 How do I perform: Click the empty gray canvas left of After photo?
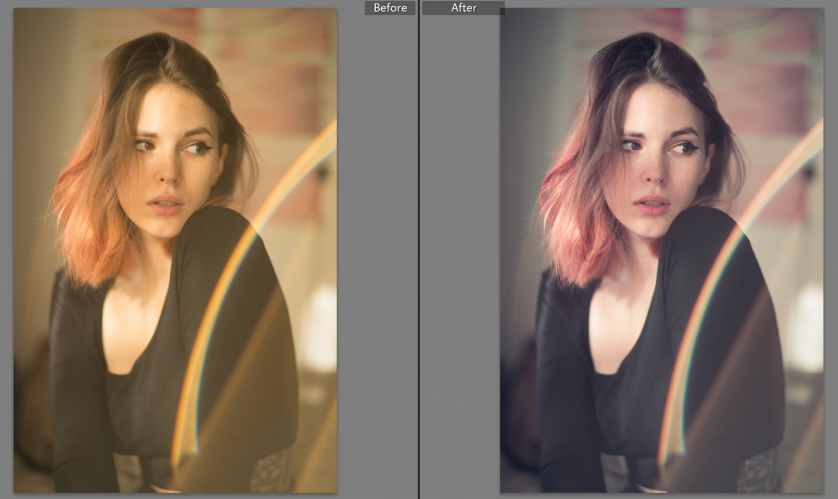click(x=460, y=250)
